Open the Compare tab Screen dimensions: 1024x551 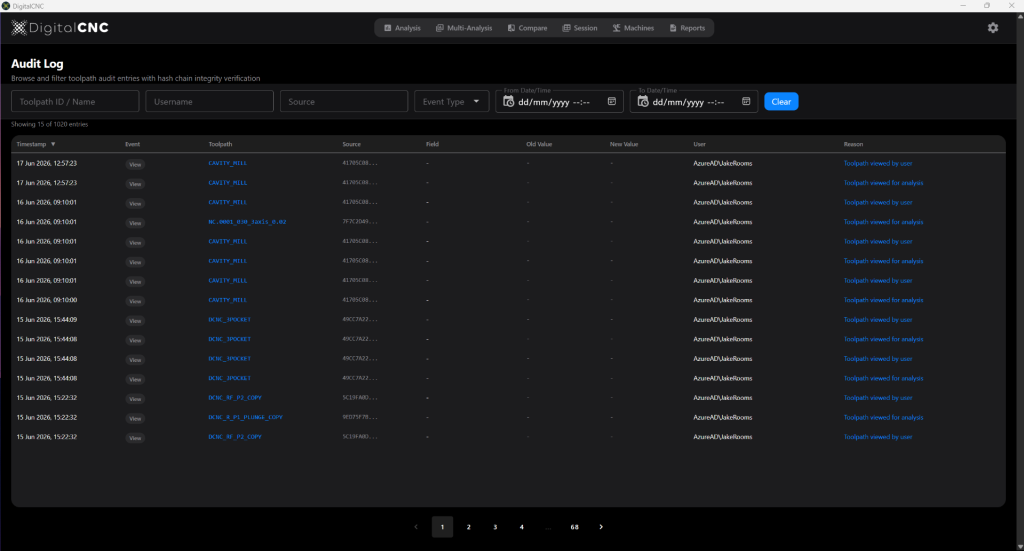[528, 28]
